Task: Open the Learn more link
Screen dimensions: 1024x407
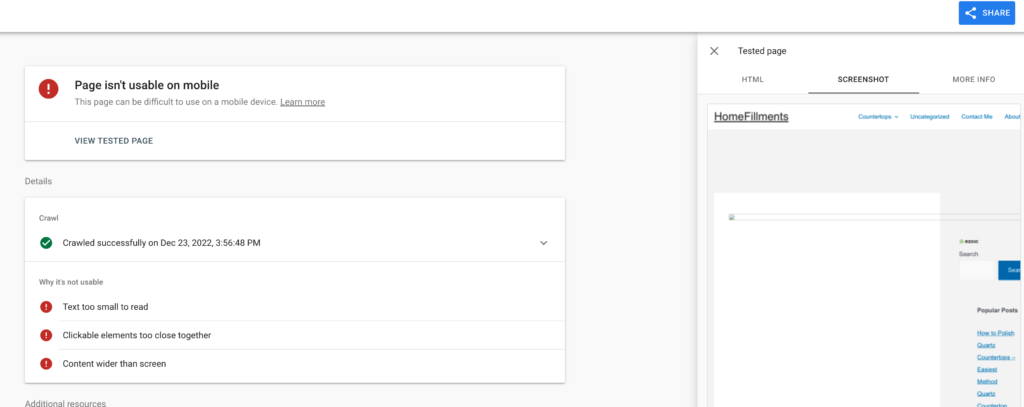Action: click(302, 102)
